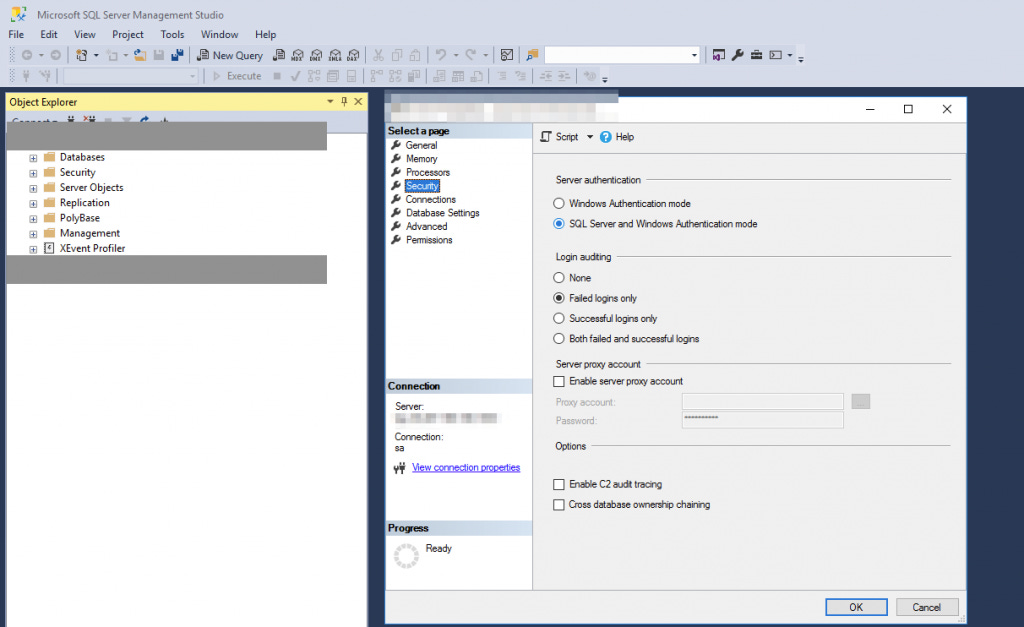This screenshot has width=1024, height=627.
Task: Toggle Cross database ownership chaining
Action: point(559,505)
